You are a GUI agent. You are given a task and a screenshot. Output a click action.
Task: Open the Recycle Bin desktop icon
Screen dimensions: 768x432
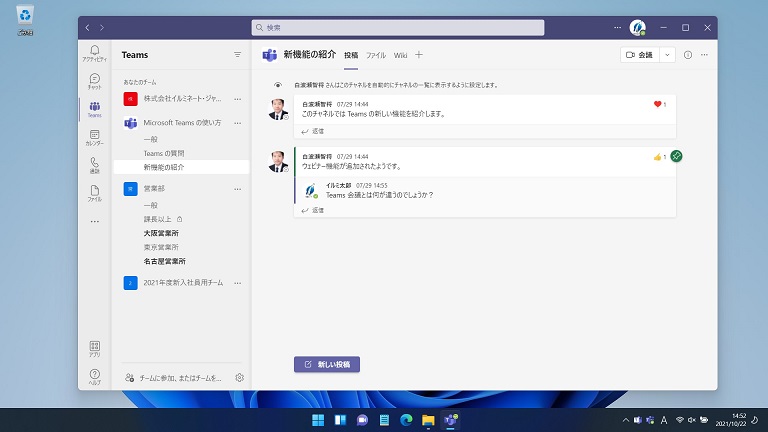[x=25, y=20]
